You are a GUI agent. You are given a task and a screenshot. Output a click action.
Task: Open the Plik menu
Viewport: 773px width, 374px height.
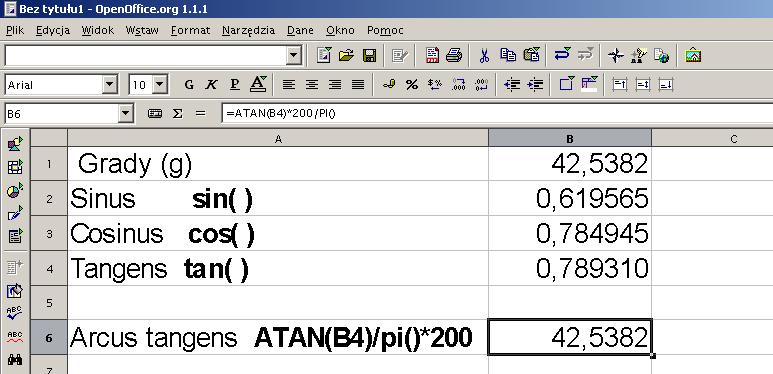(15, 31)
